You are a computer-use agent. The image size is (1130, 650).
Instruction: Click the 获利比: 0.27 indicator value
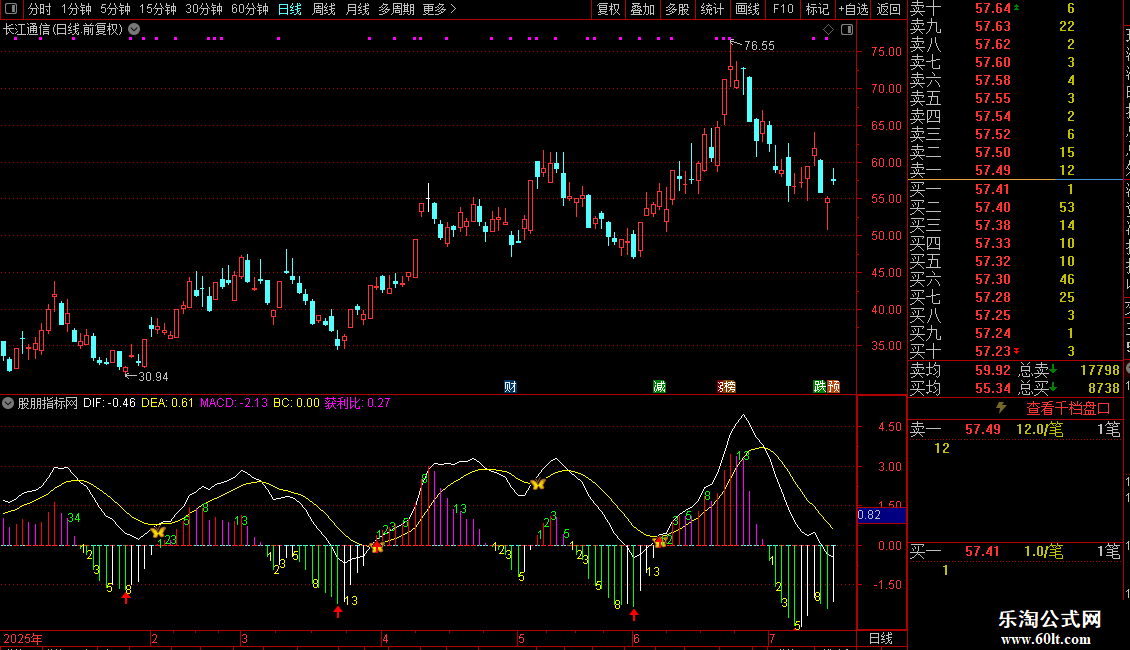click(357, 403)
